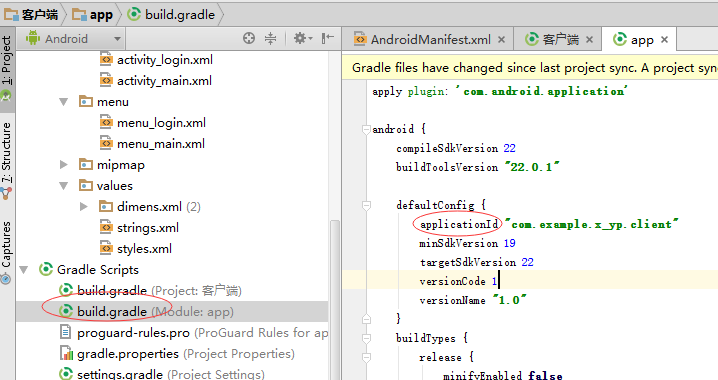Fold the defaultConfig block in gutter
The height and width of the screenshot is (380, 718).
(x=366, y=206)
